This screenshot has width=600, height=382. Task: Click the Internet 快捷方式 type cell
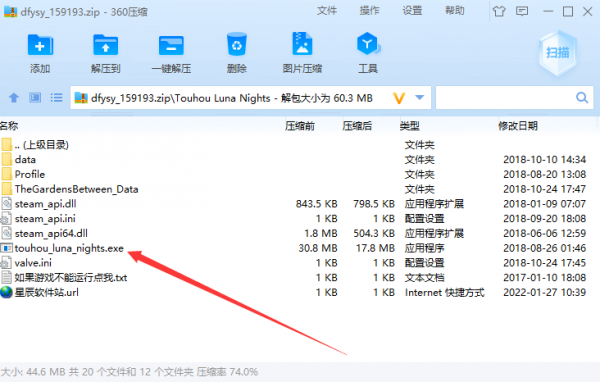point(445,292)
